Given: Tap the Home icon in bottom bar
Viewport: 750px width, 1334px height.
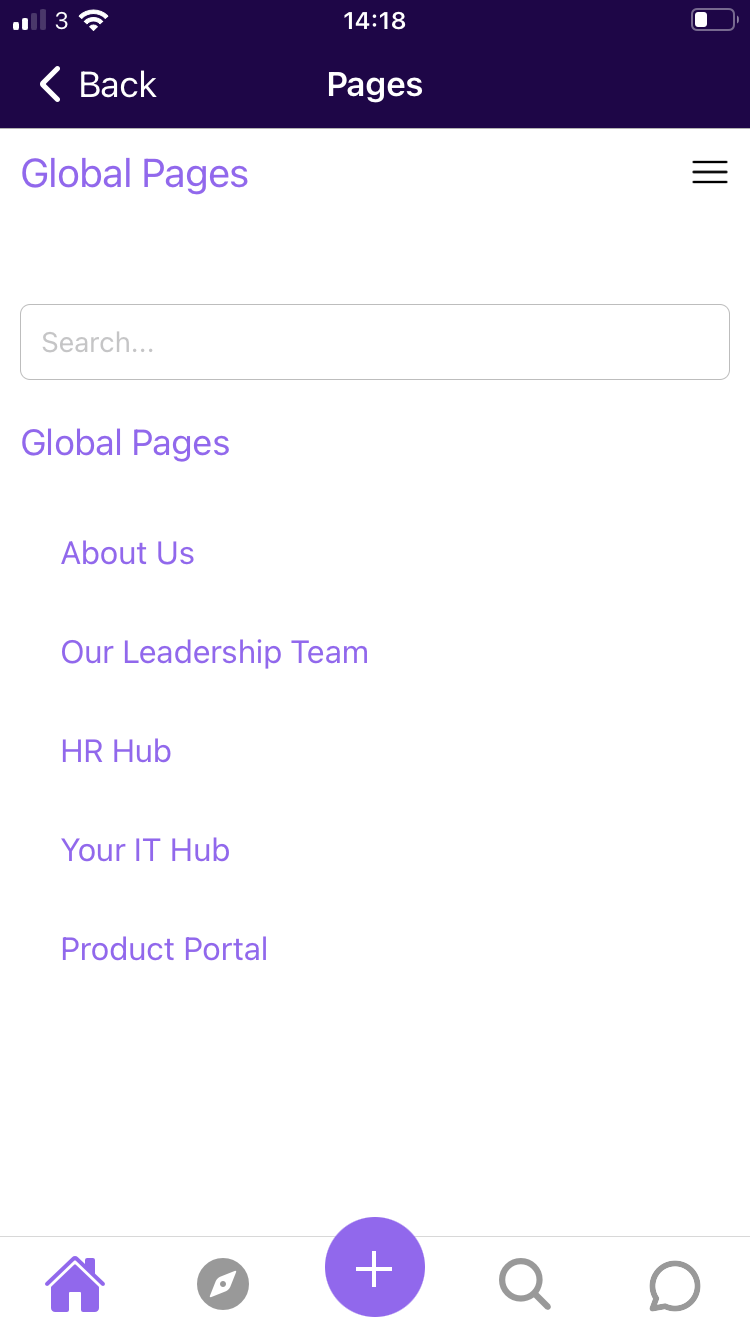Looking at the screenshot, I should point(75,1284).
